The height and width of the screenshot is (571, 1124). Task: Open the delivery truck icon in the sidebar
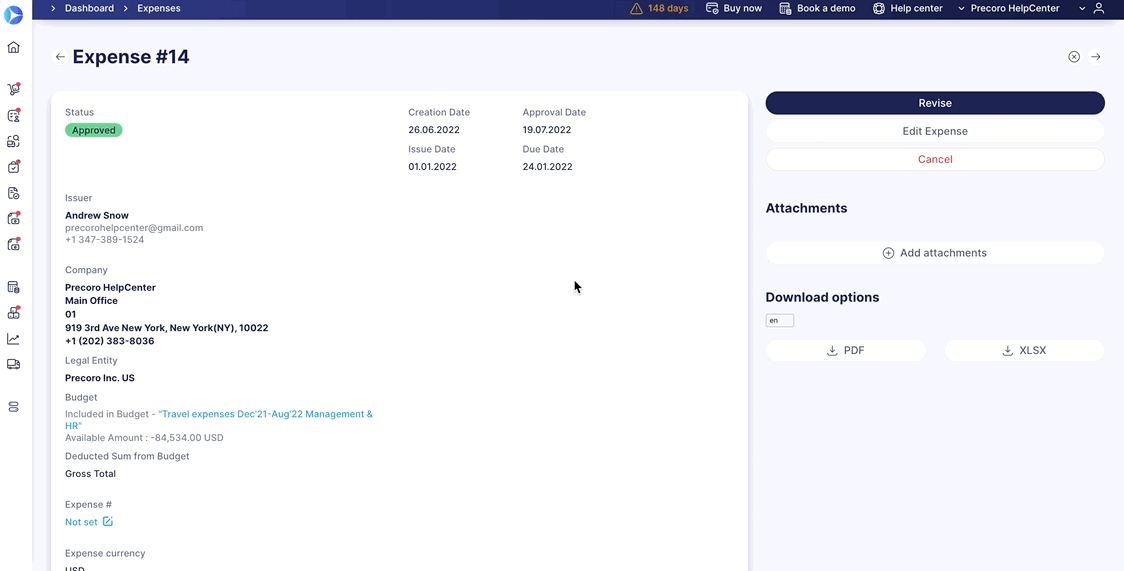(13, 364)
